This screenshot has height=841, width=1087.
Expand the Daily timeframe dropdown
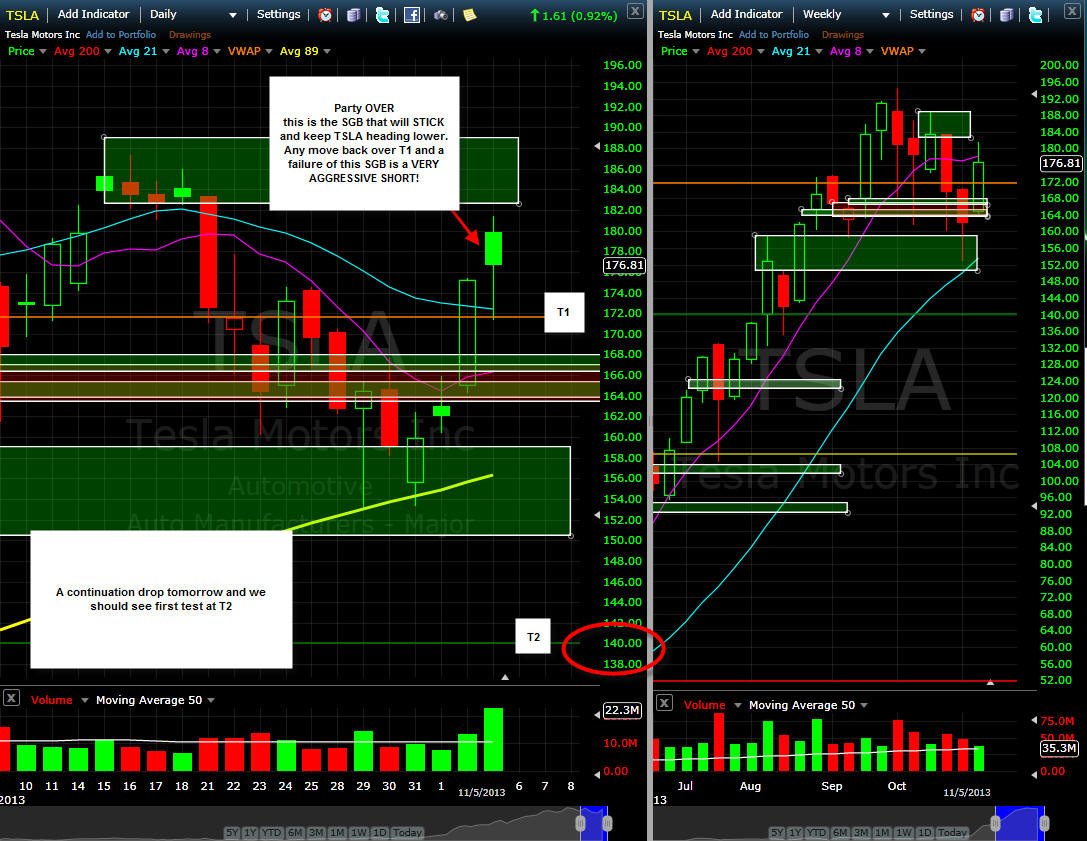pos(193,14)
